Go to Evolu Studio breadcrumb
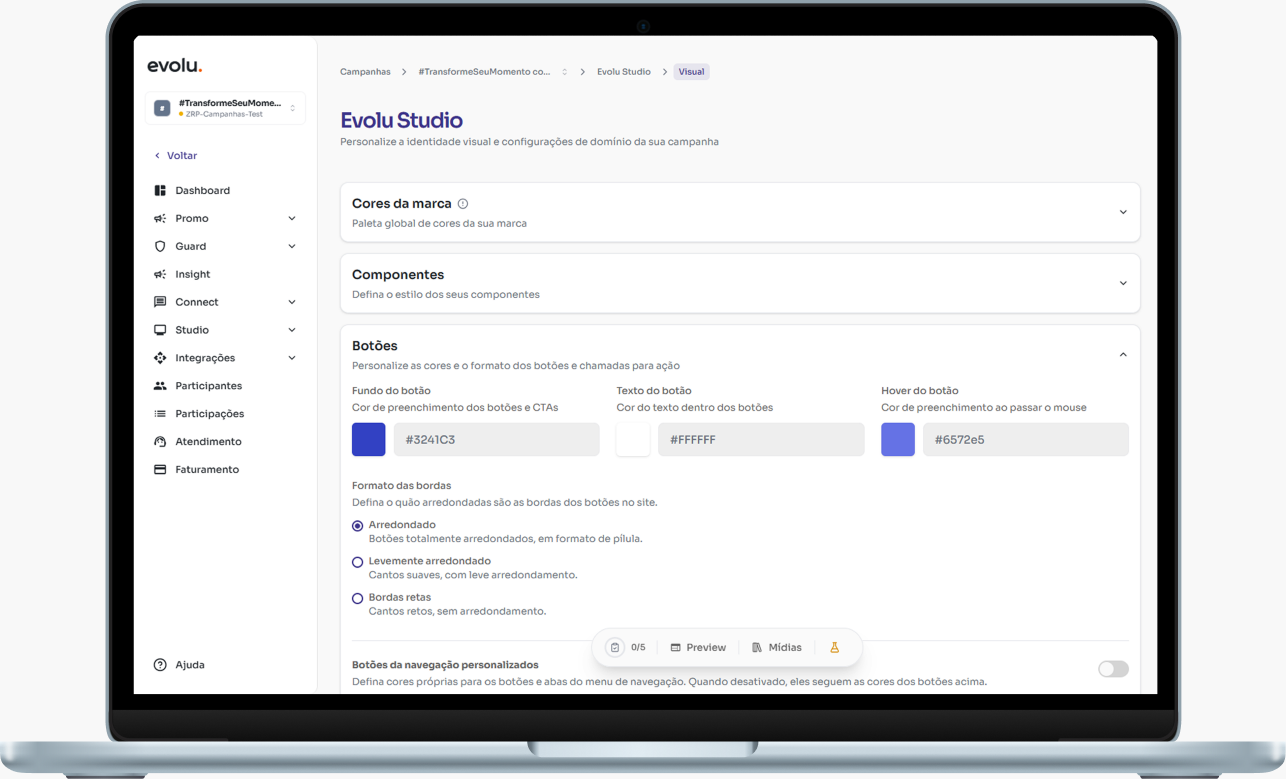Screen dimensions: 1286x779 point(624,72)
